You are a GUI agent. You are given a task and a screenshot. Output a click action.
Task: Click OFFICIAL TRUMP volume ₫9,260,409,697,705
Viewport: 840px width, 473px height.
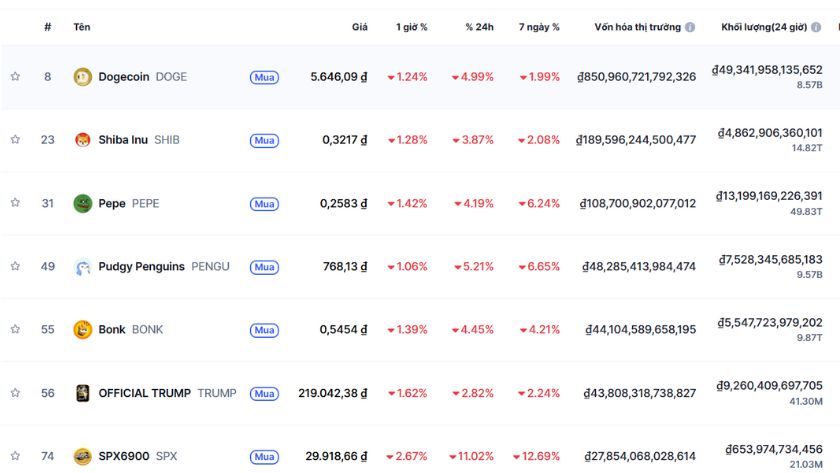769,386
